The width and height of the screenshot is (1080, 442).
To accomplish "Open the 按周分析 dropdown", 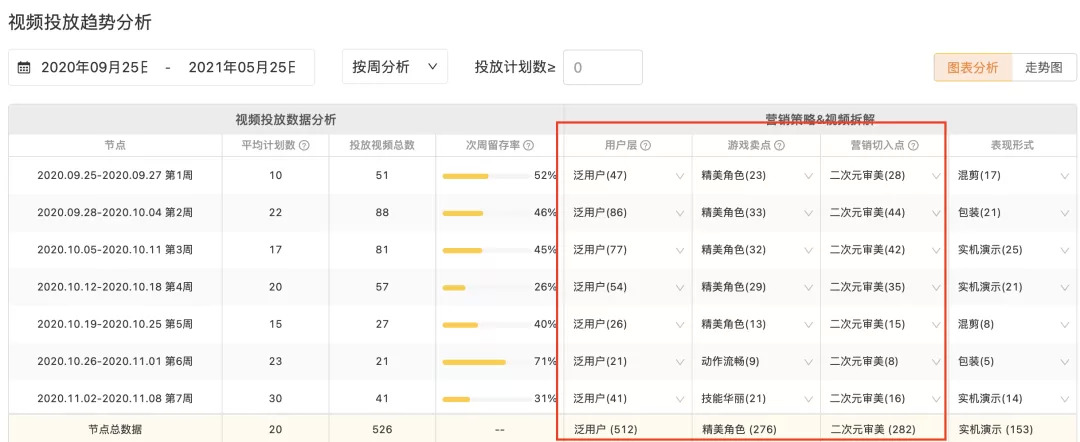I will click(394, 67).
